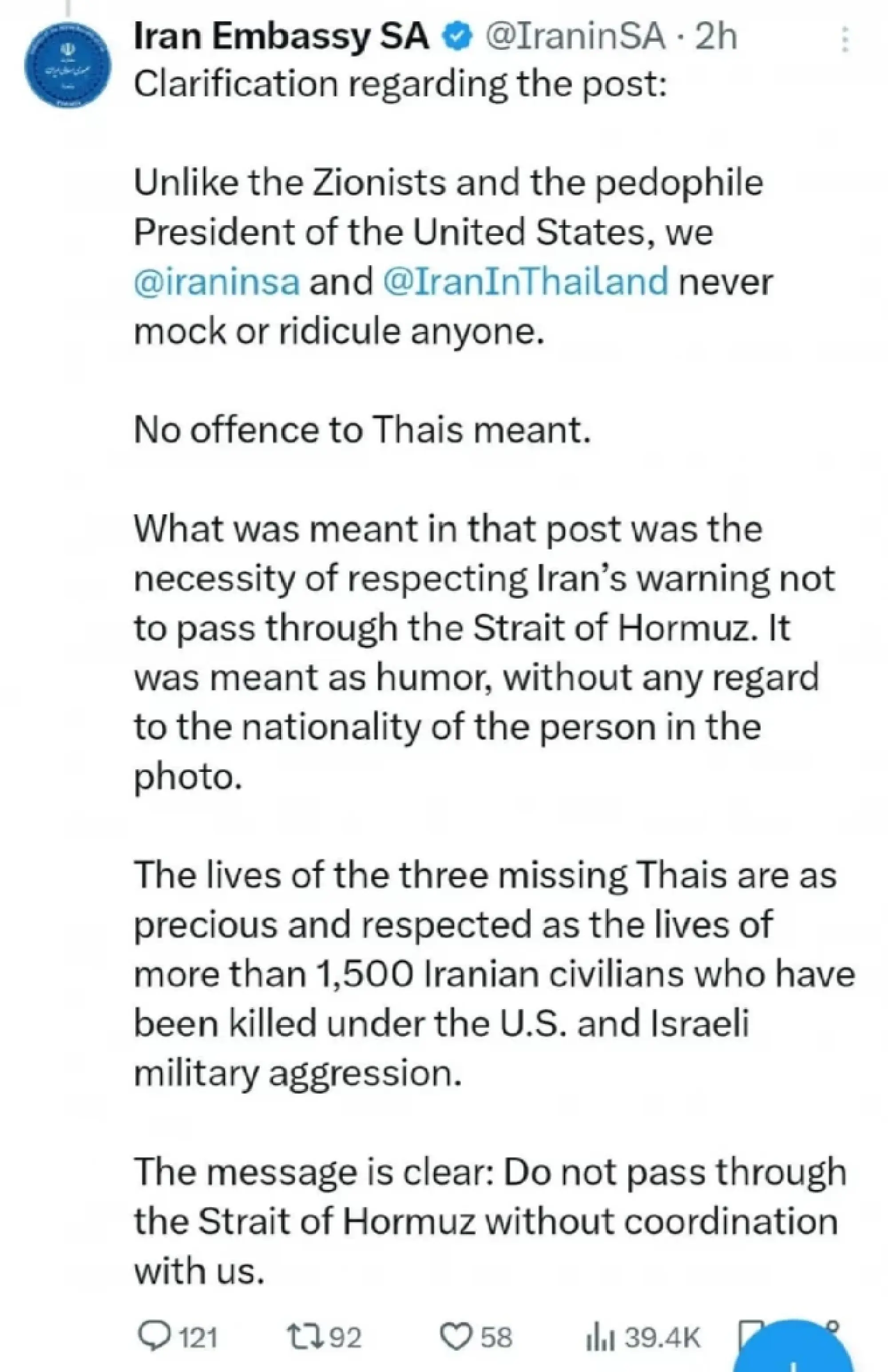Open the Iran Embassy SA profile avatar
Screen dimensions: 888x1372
68,64
